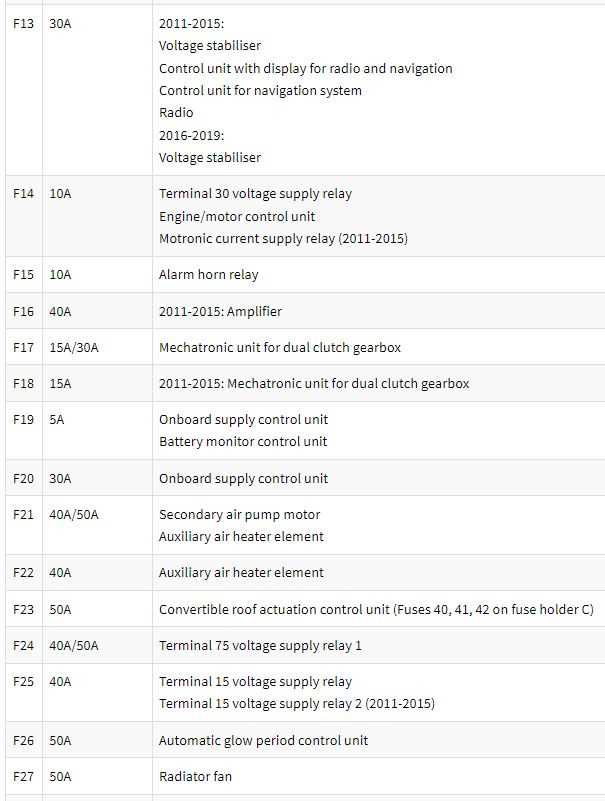
Task: Click the 'Battery monitor control unit' text
Action: pyautogui.click(x=243, y=441)
